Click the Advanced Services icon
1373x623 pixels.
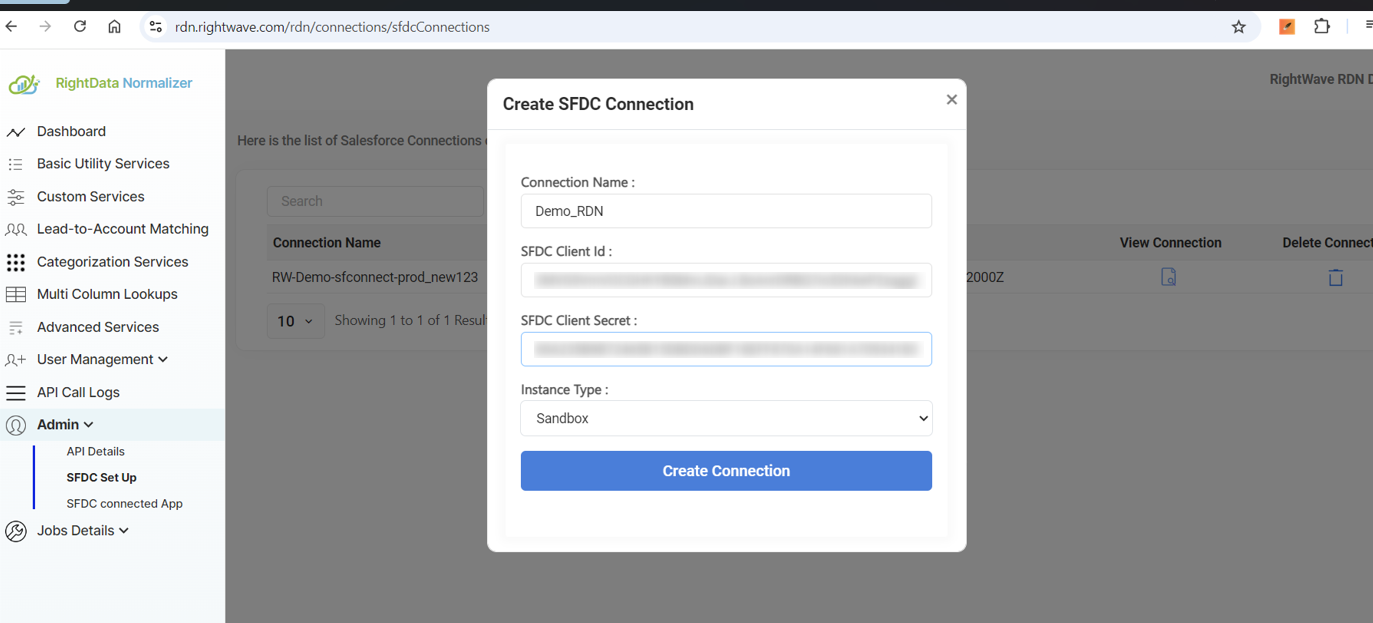16,327
